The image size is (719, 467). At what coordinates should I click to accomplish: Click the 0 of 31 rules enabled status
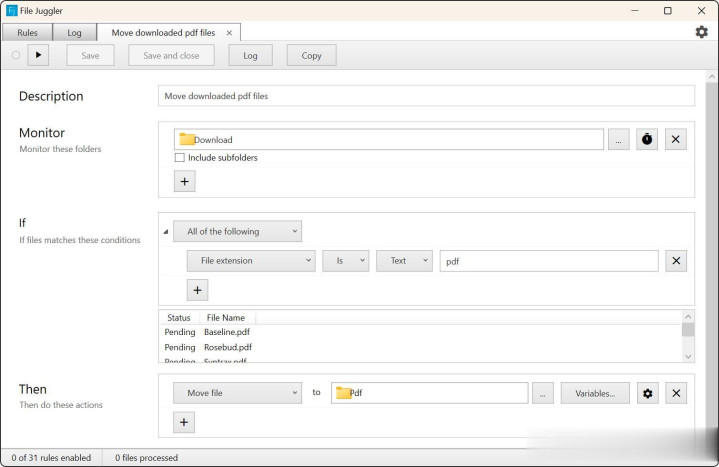coord(51,457)
